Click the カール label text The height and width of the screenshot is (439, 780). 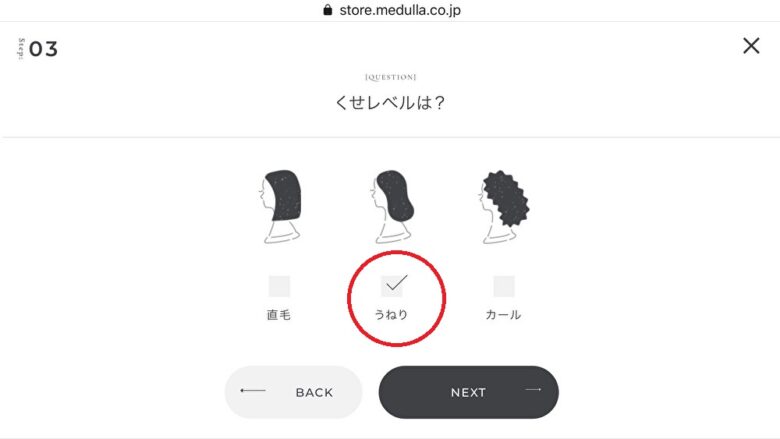coord(503,315)
